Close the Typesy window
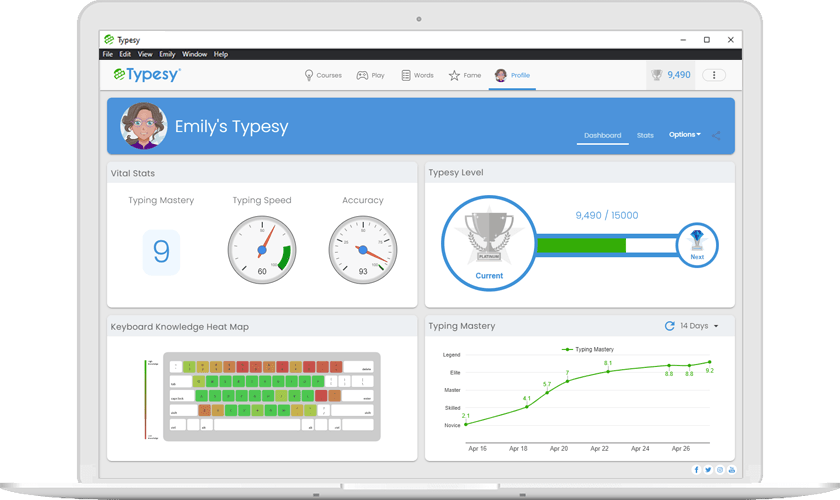840x500 pixels. (x=731, y=40)
